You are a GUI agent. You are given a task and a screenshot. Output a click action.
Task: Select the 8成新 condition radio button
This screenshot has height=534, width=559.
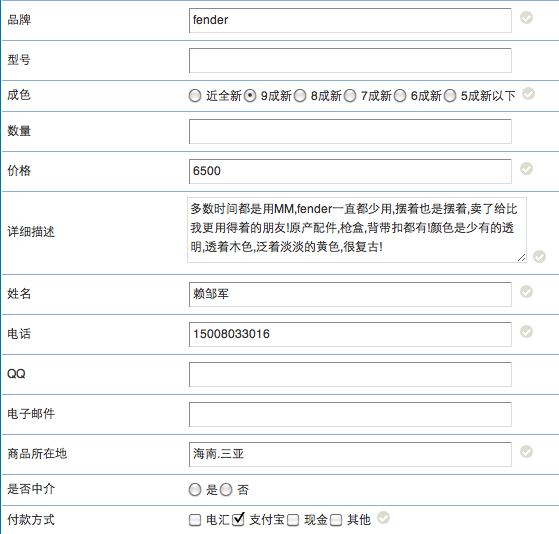point(300,96)
